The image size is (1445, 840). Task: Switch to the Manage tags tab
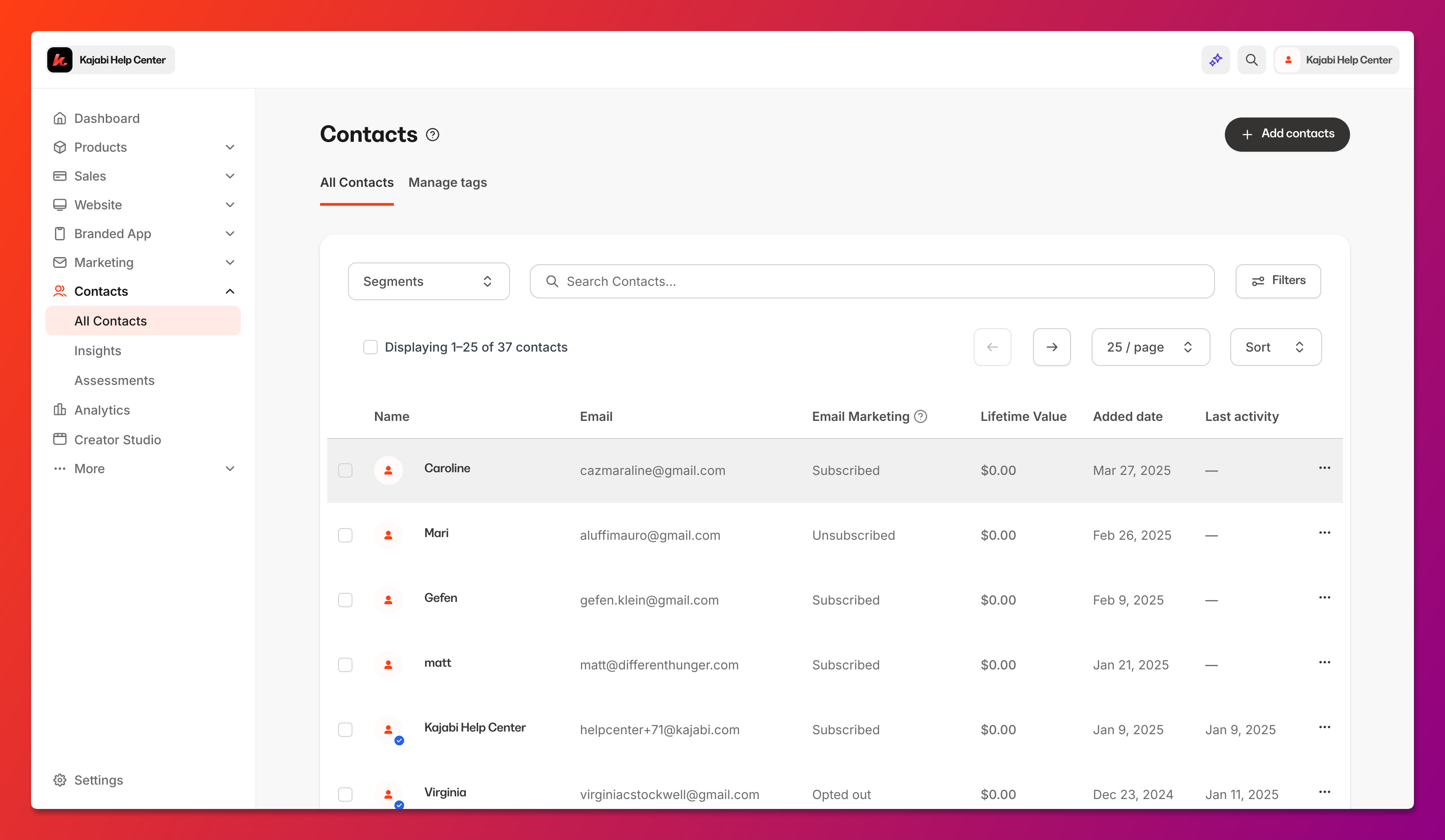(x=447, y=182)
